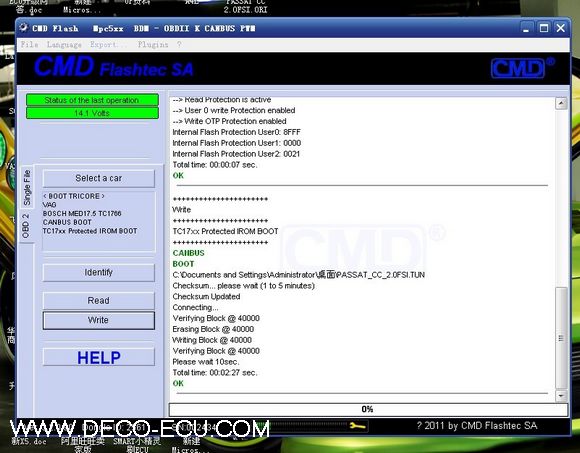Open the Language menu
This screenshot has height=453, width=580.
pos(64,45)
